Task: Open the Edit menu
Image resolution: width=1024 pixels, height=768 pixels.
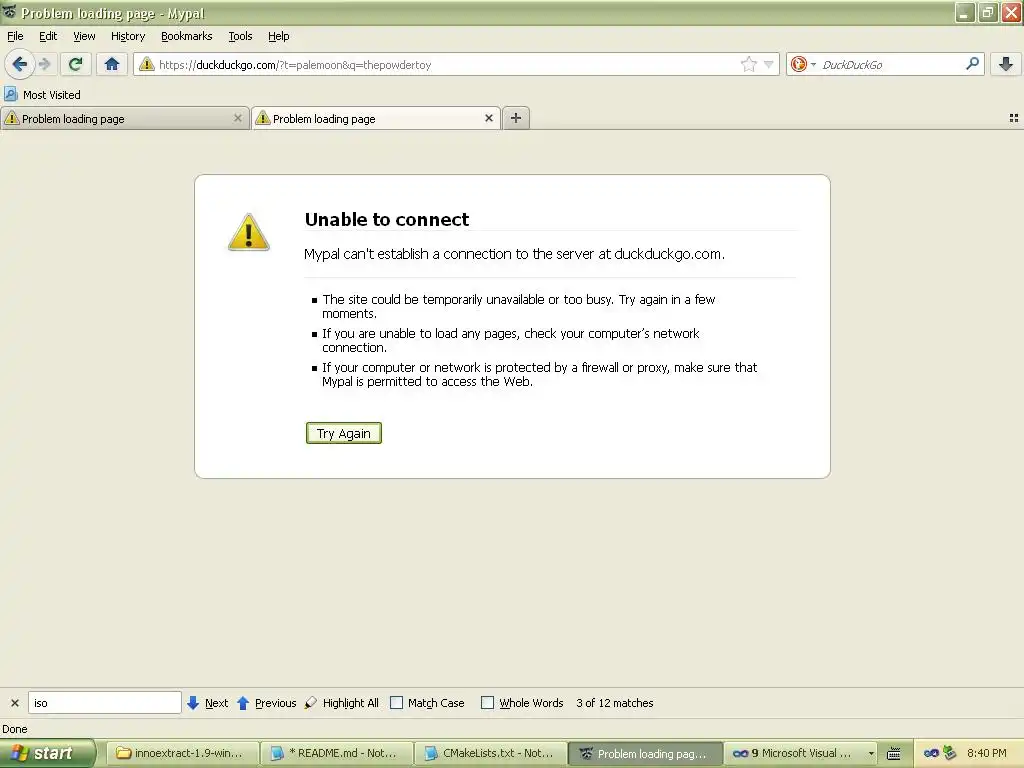Action: pos(48,37)
